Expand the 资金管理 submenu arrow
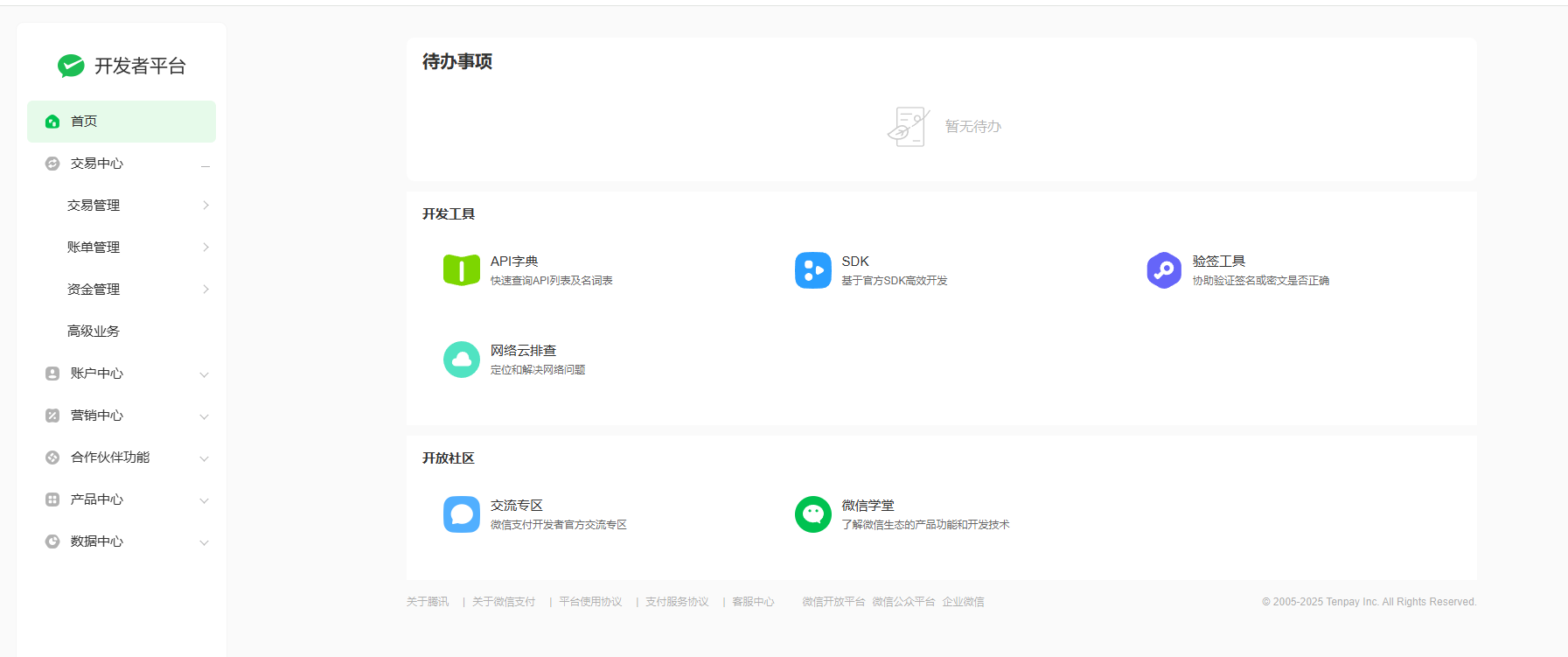Image resolution: width=1568 pixels, height=657 pixels. tap(206, 290)
